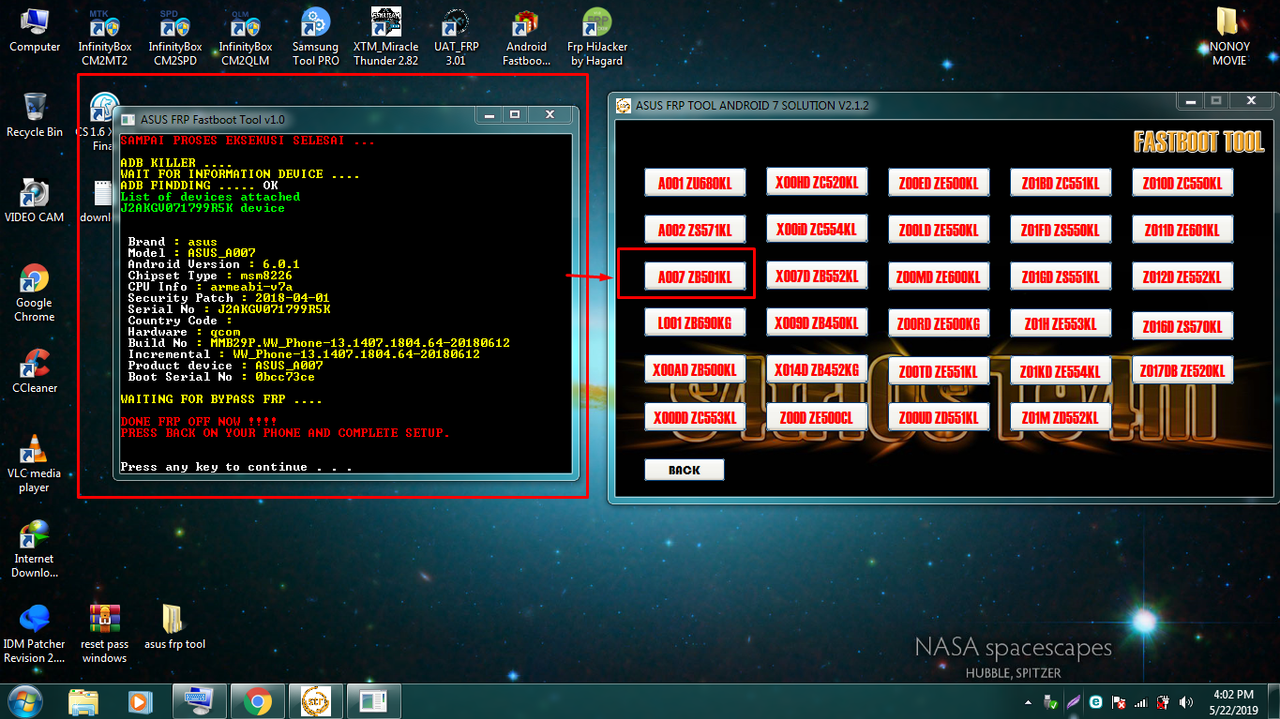The image size is (1280, 719).
Task: Open the asus frp tool folder
Action: [x=175, y=626]
